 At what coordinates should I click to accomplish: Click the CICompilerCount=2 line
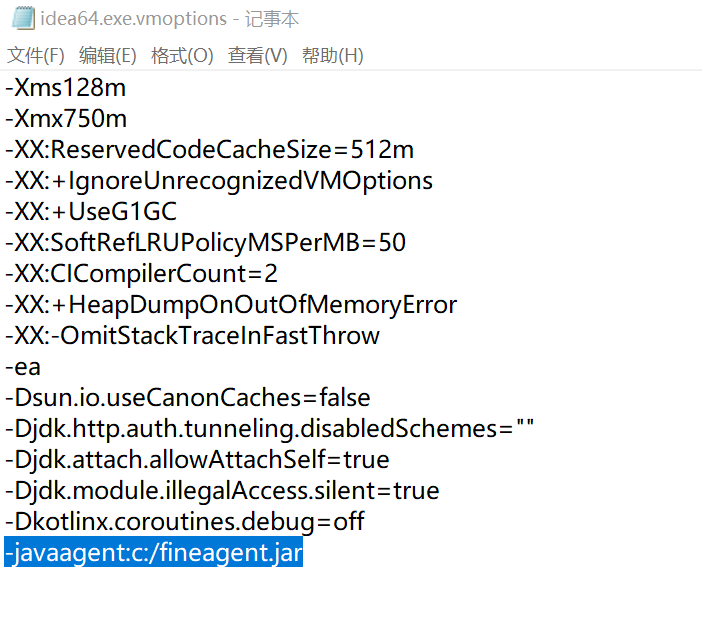click(x=141, y=274)
